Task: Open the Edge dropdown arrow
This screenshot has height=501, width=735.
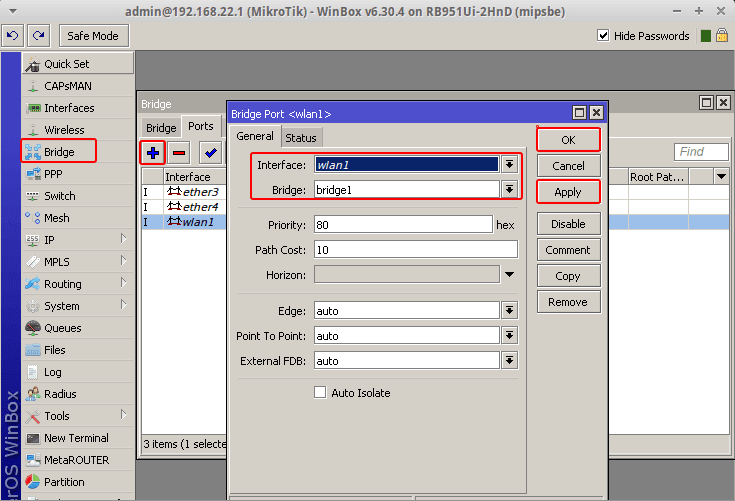Action: click(510, 310)
